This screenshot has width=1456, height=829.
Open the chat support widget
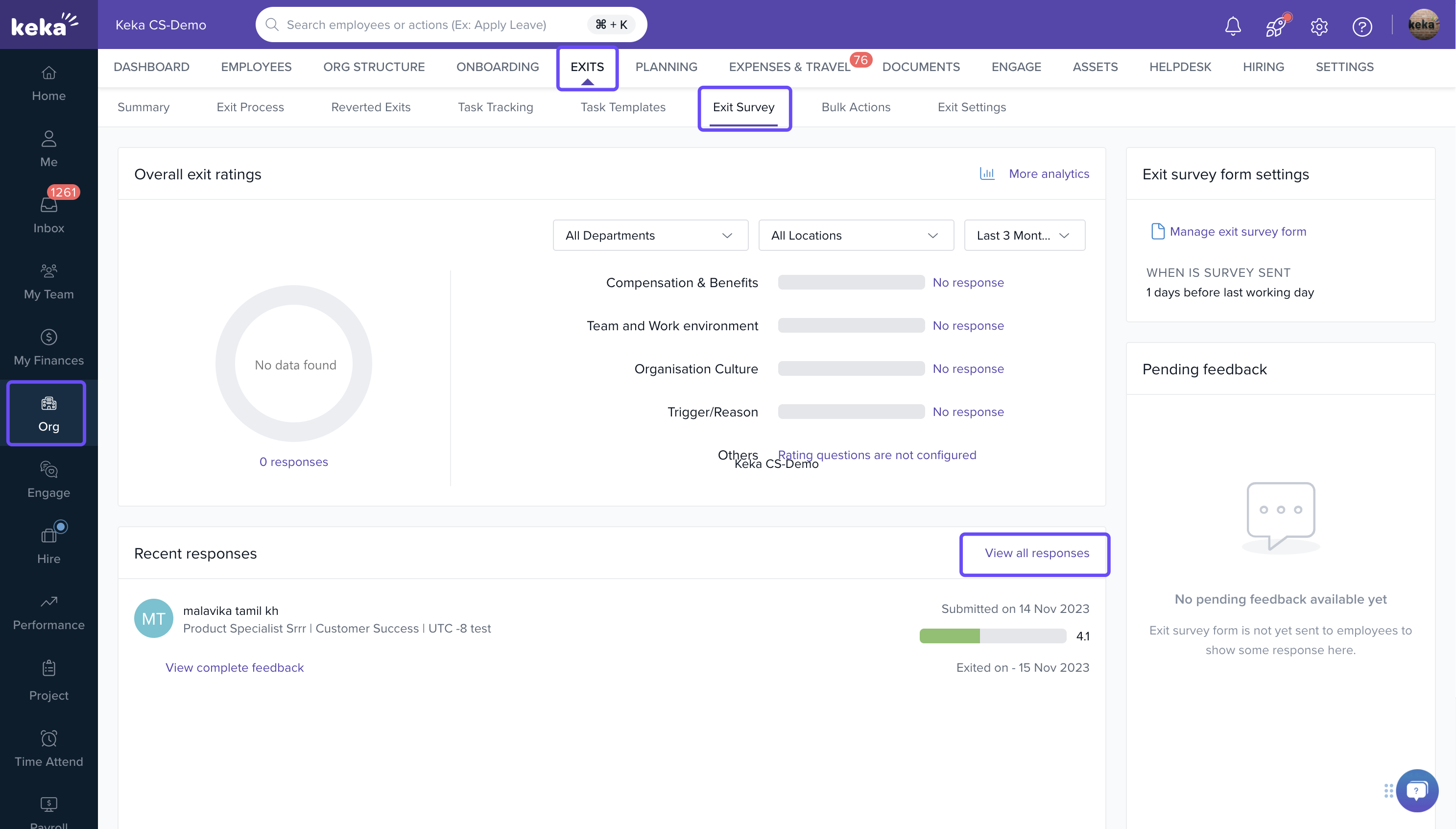[1416, 790]
